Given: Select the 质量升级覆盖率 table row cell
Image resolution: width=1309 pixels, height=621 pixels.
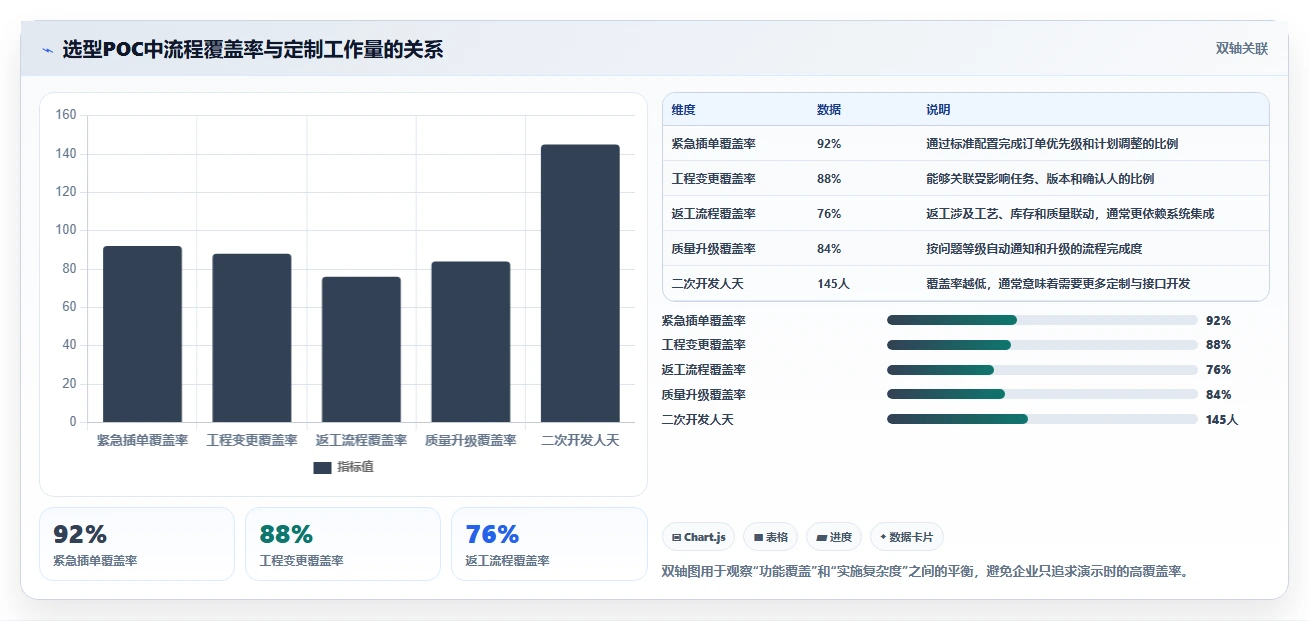Looking at the screenshot, I should pyautogui.click(x=714, y=249).
